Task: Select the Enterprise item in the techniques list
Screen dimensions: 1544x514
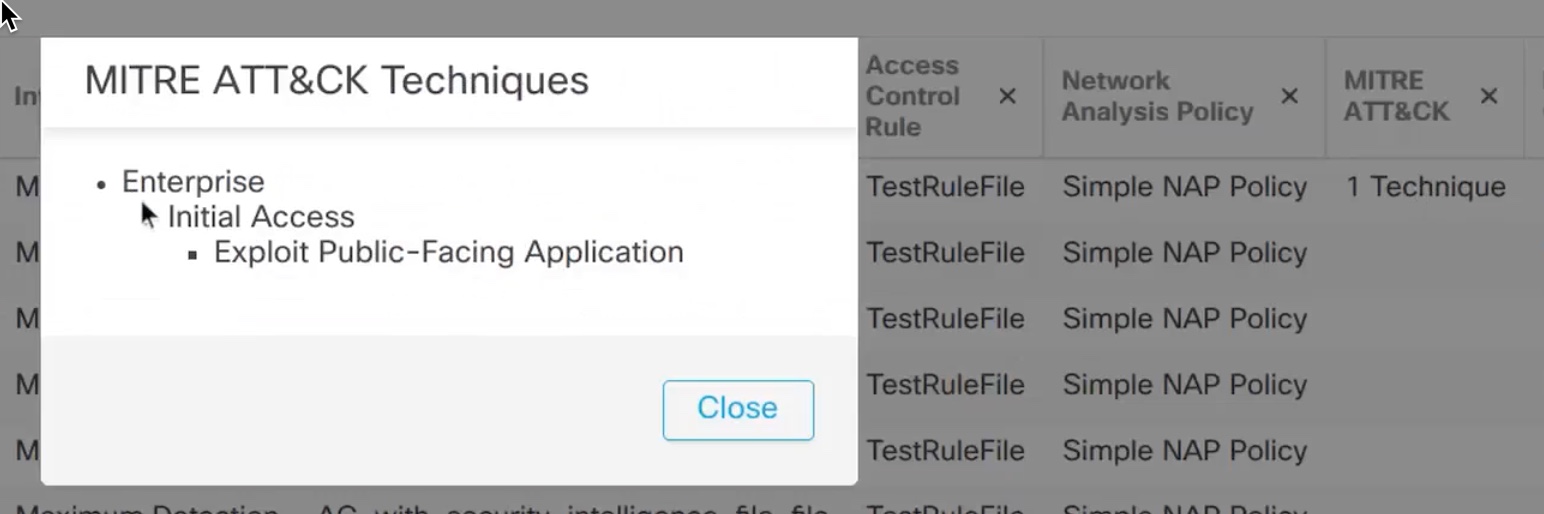Action: click(193, 182)
